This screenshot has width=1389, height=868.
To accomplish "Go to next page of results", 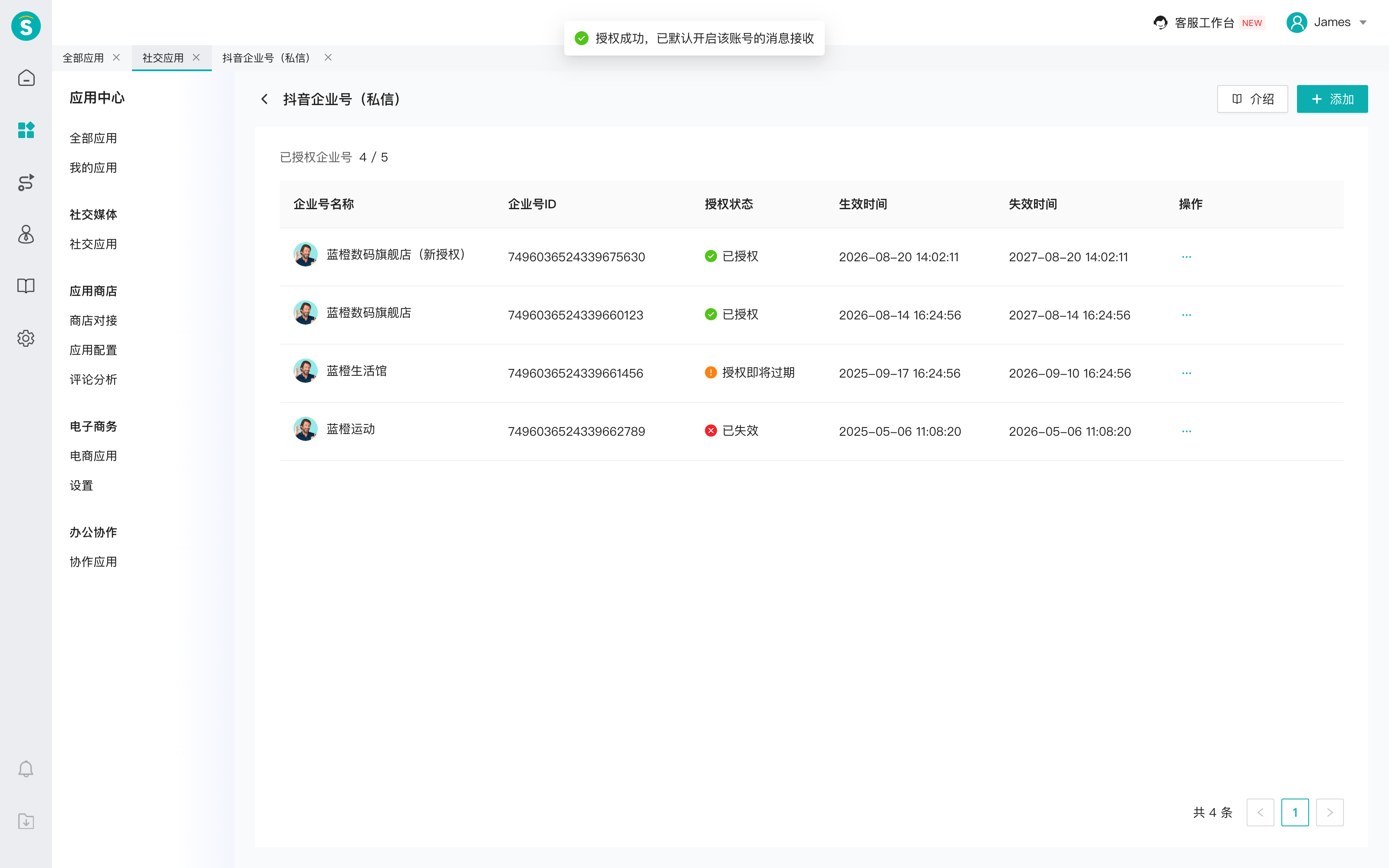I will (1329, 812).
